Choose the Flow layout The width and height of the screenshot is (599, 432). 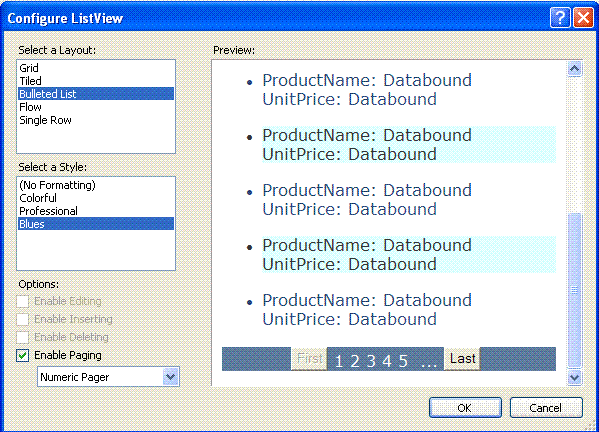click(x=96, y=107)
